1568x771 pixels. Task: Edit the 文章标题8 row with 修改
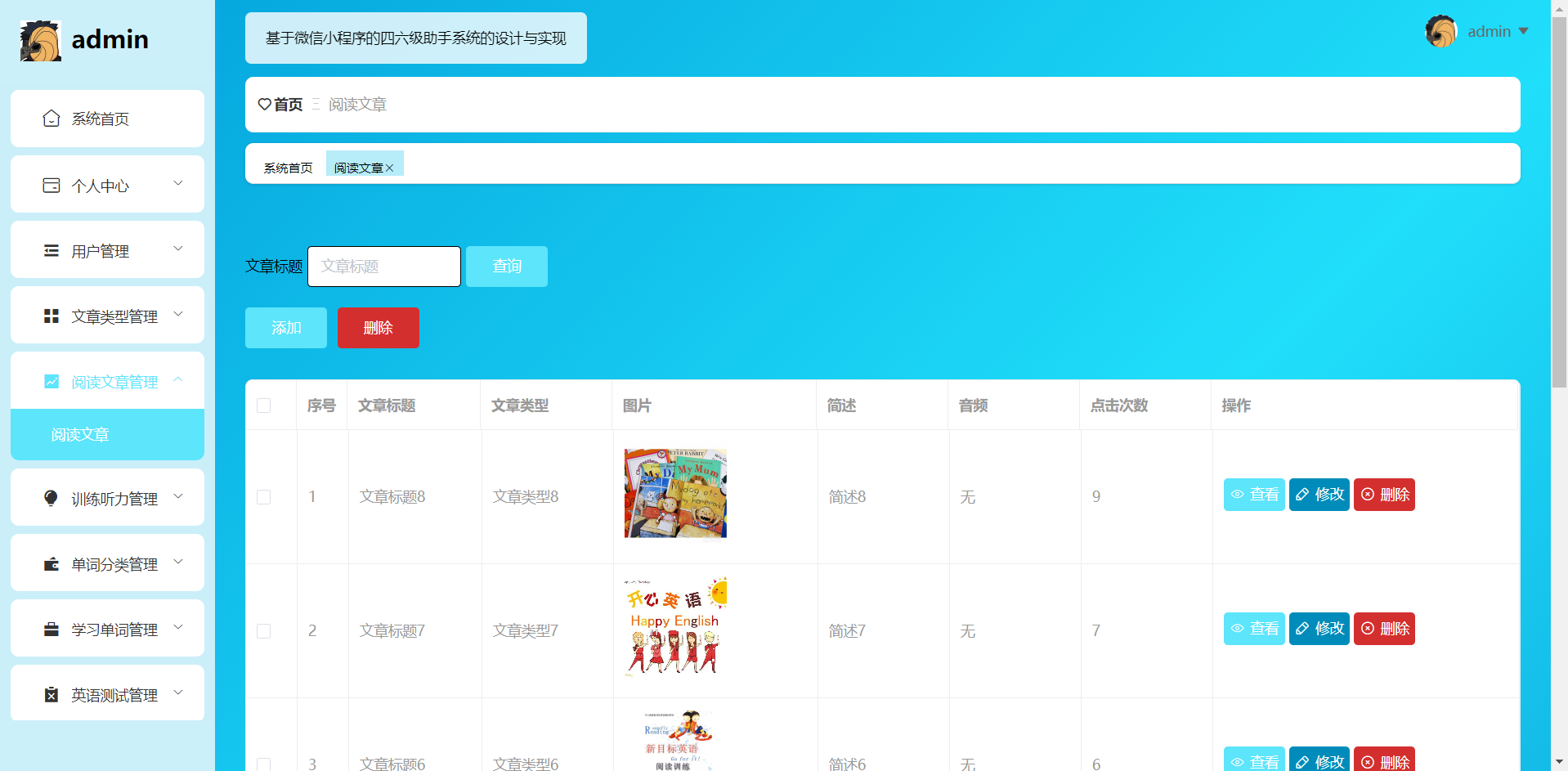1319,495
